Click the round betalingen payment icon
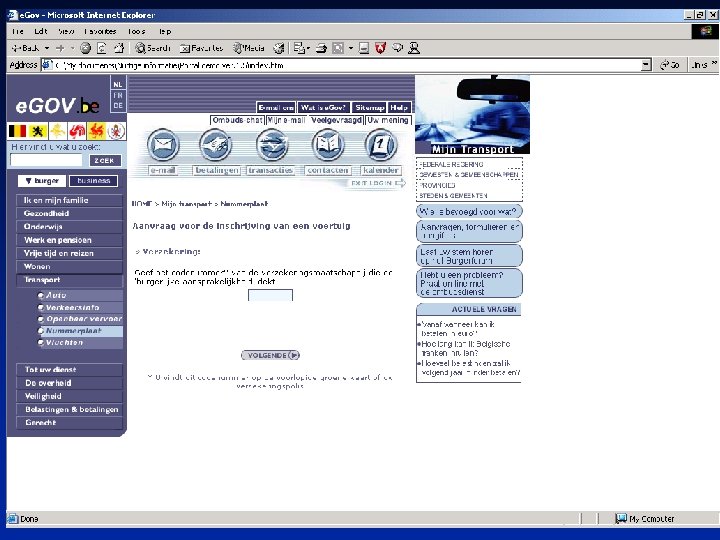This screenshot has height=540, width=720. point(215,145)
